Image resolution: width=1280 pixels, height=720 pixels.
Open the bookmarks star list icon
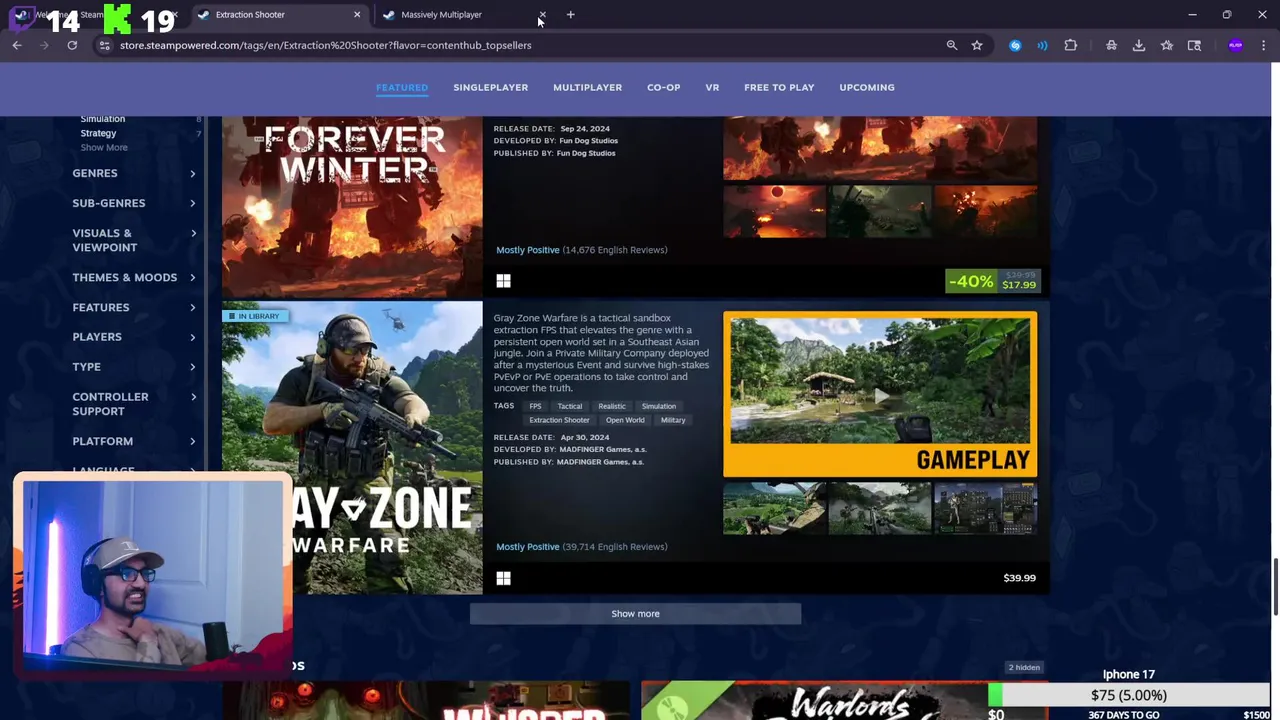tap(1167, 45)
